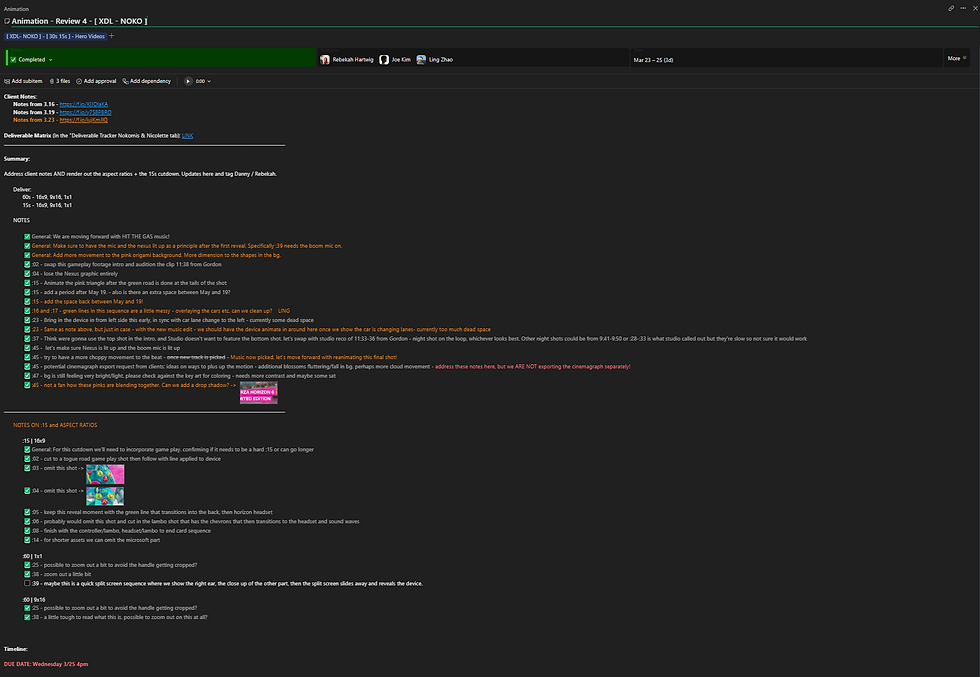Click Add dependency
This screenshot has height=677, width=980.
pyautogui.click(x=146, y=81)
